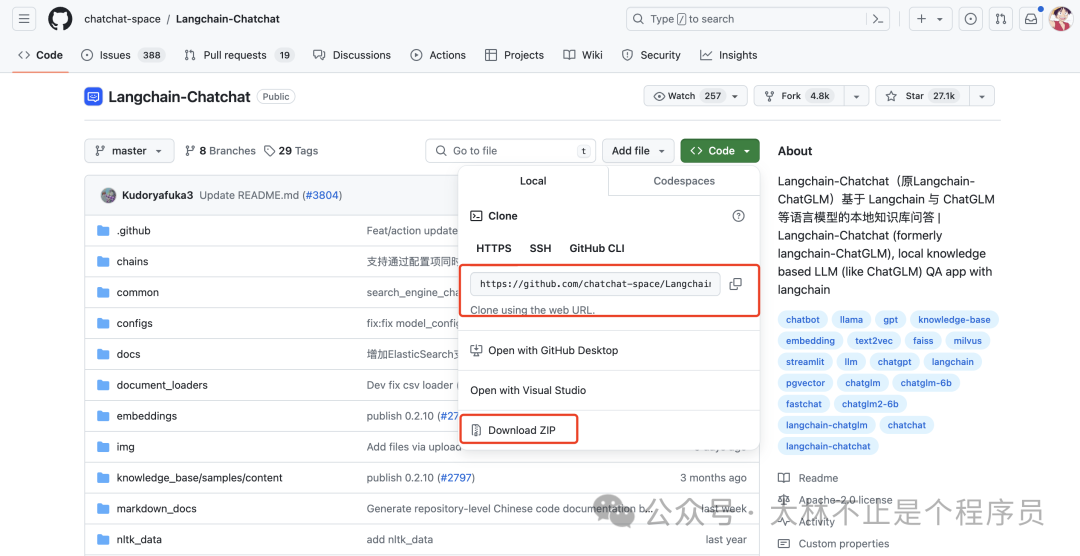This screenshot has width=1080, height=556.
Task: Open the Add file dropdown
Action: (x=638, y=151)
